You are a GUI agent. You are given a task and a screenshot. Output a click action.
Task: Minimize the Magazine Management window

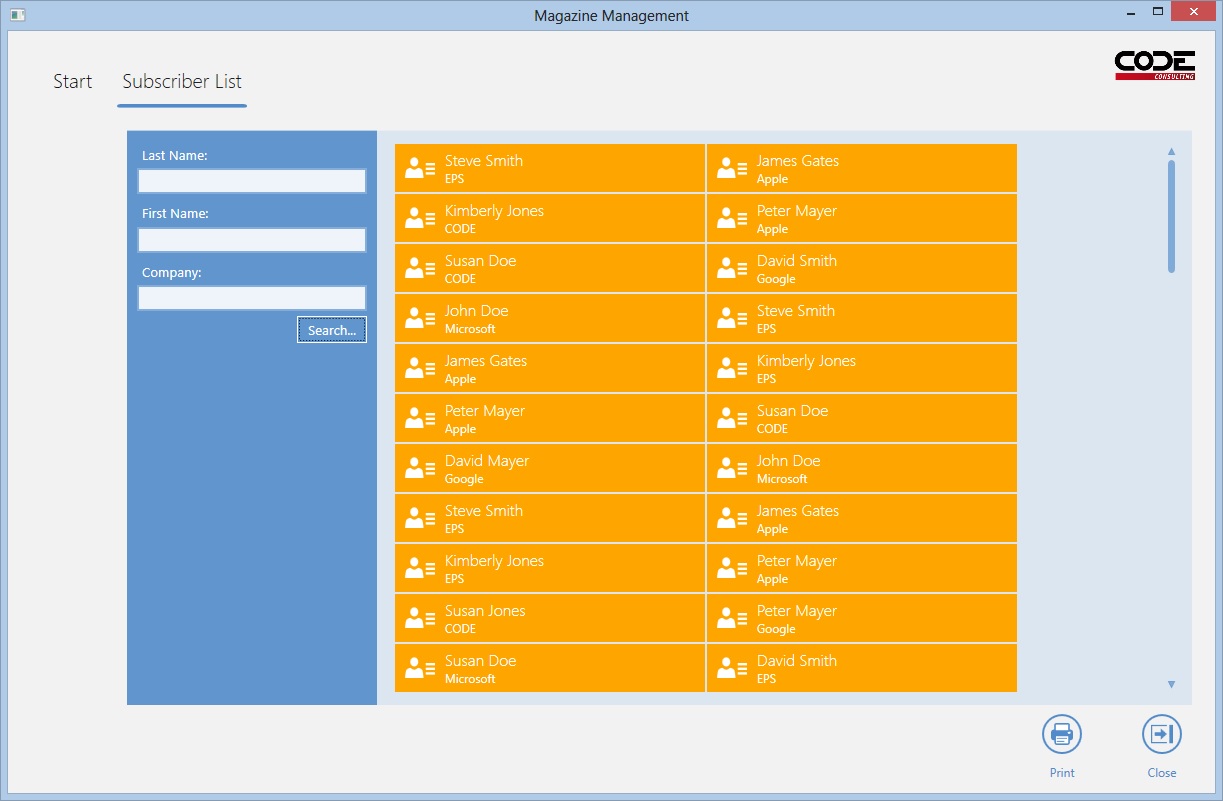click(1131, 13)
